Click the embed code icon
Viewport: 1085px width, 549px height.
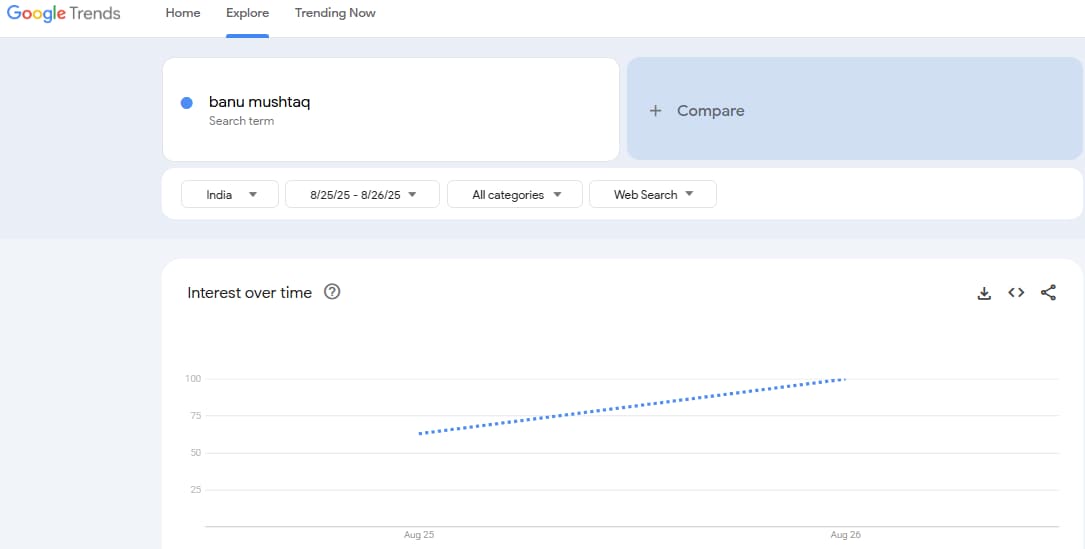pyautogui.click(x=1016, y=293)
